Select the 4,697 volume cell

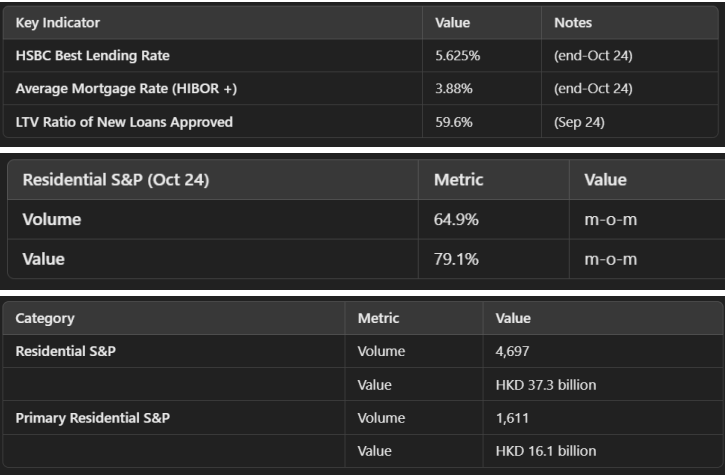(x=514, y=351)
